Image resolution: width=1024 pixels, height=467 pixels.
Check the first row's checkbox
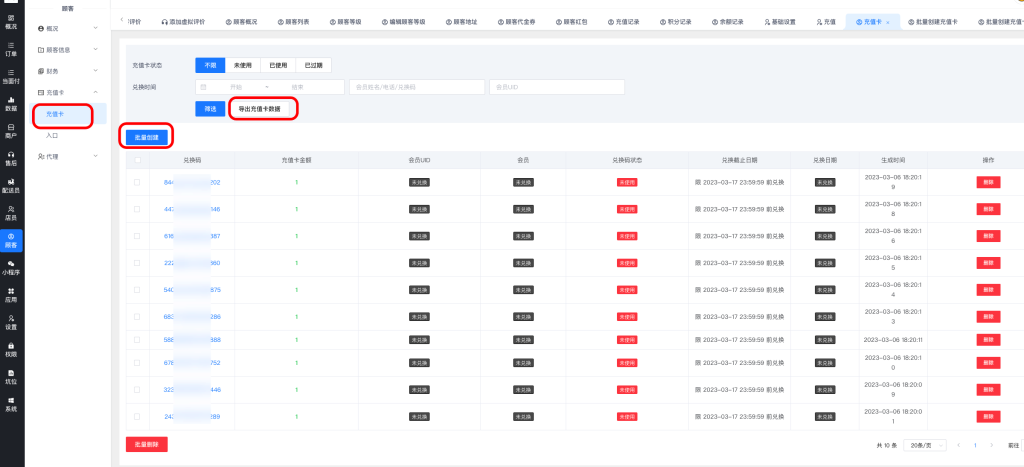137,182
